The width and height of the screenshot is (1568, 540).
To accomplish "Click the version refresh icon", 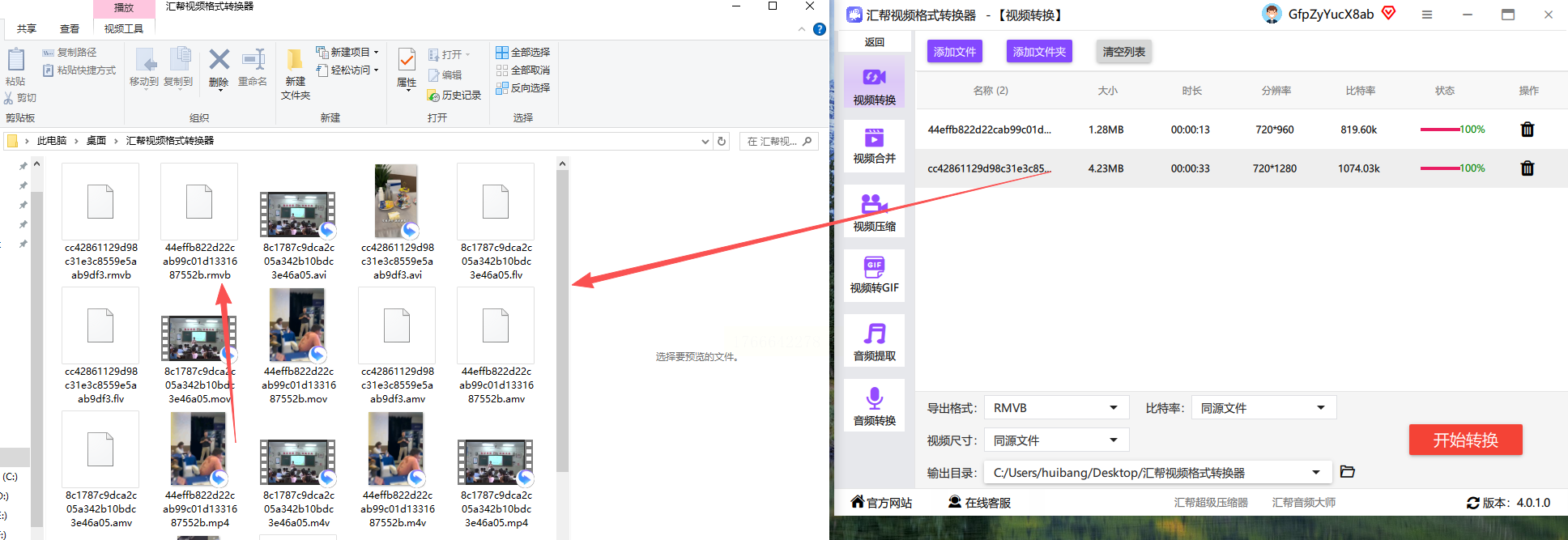I will tap(1473, 503).
